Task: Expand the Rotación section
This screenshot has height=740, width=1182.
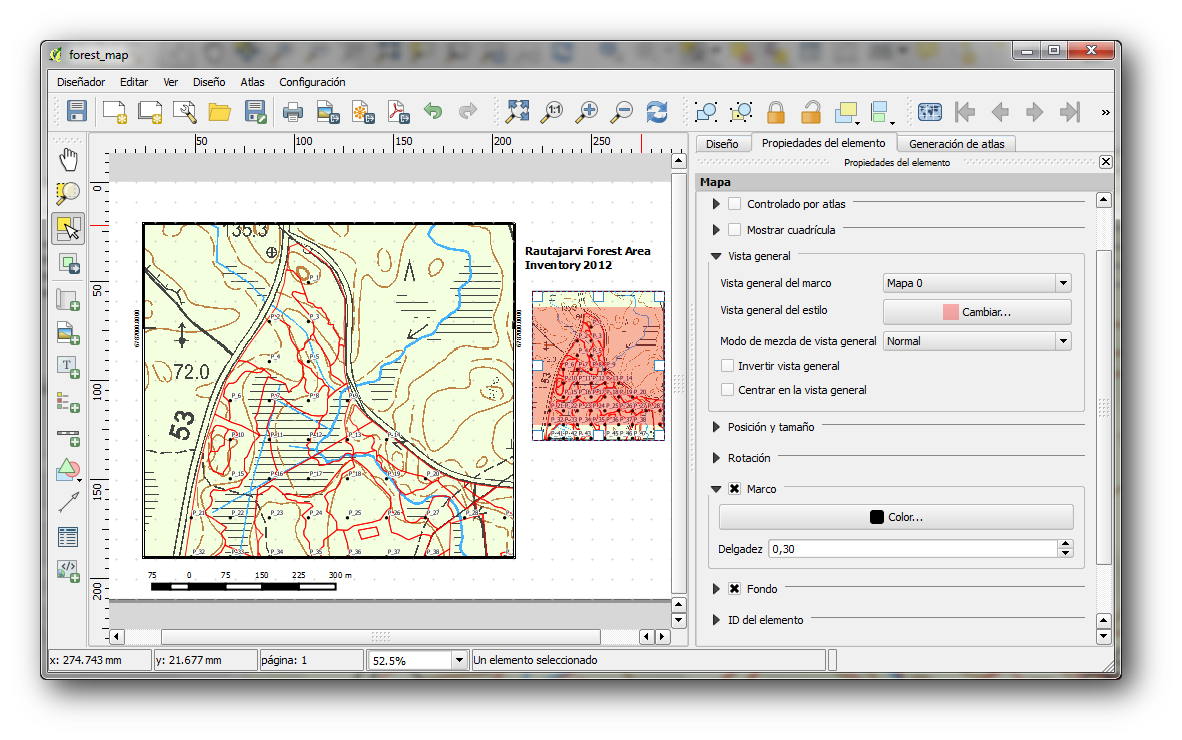Action: click(716, 458)
